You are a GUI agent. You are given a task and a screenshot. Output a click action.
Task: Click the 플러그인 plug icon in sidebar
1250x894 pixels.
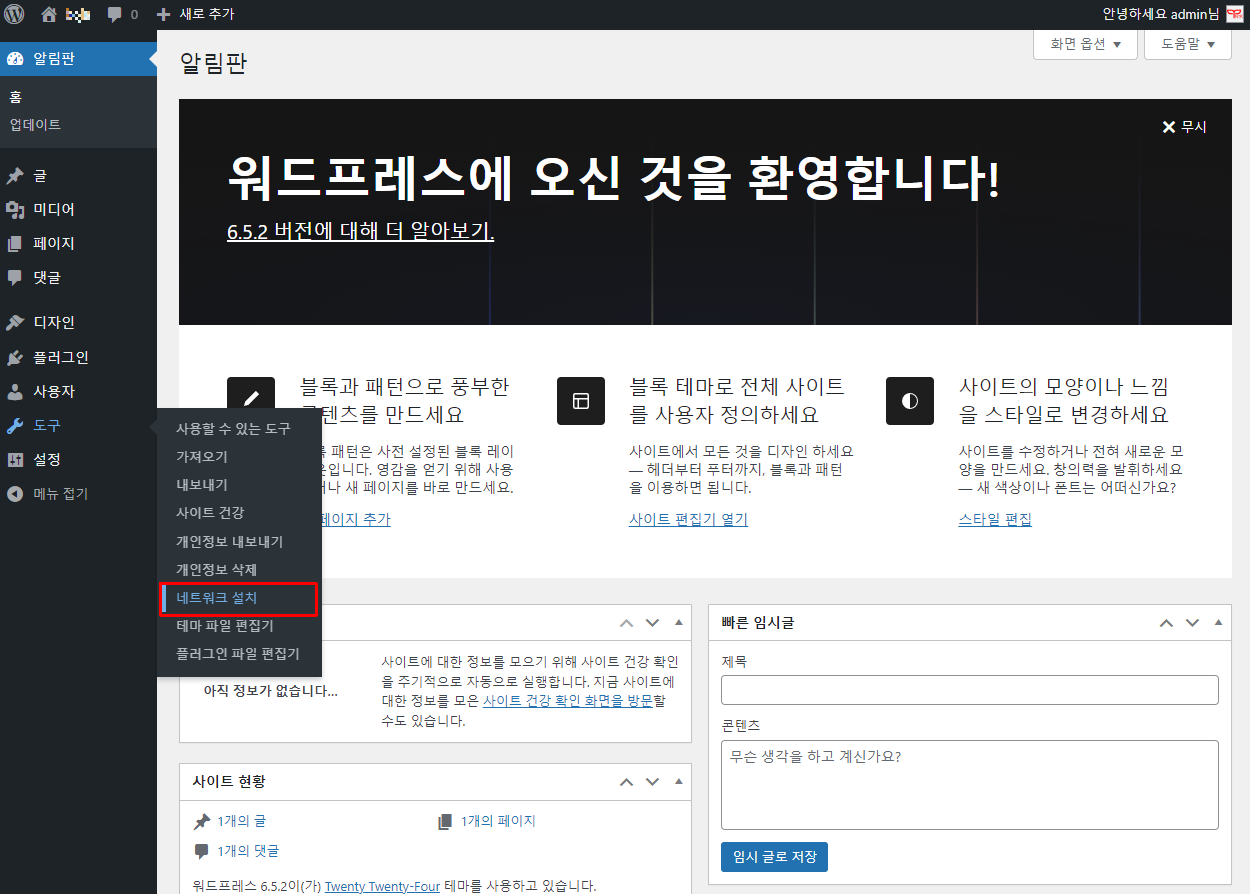(x=15, y=357)
